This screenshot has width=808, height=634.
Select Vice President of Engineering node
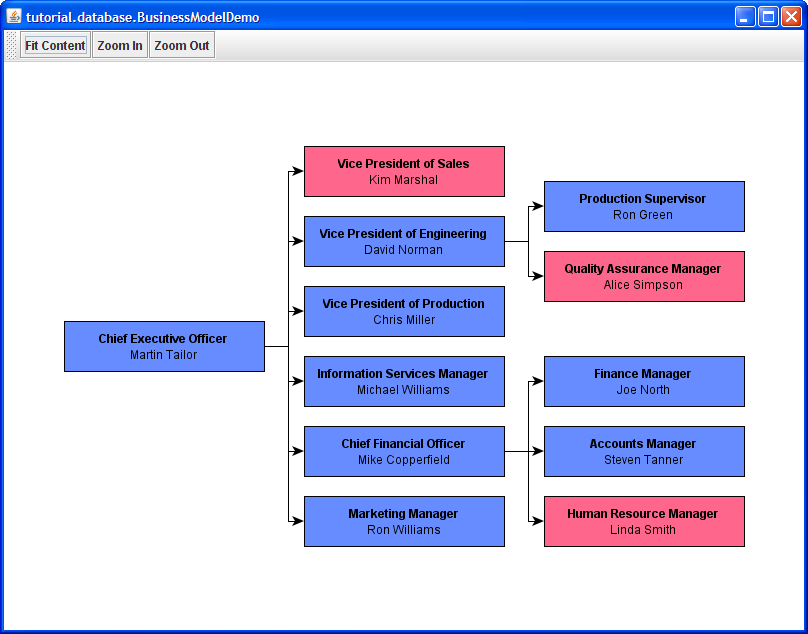(x=404, y=241)
